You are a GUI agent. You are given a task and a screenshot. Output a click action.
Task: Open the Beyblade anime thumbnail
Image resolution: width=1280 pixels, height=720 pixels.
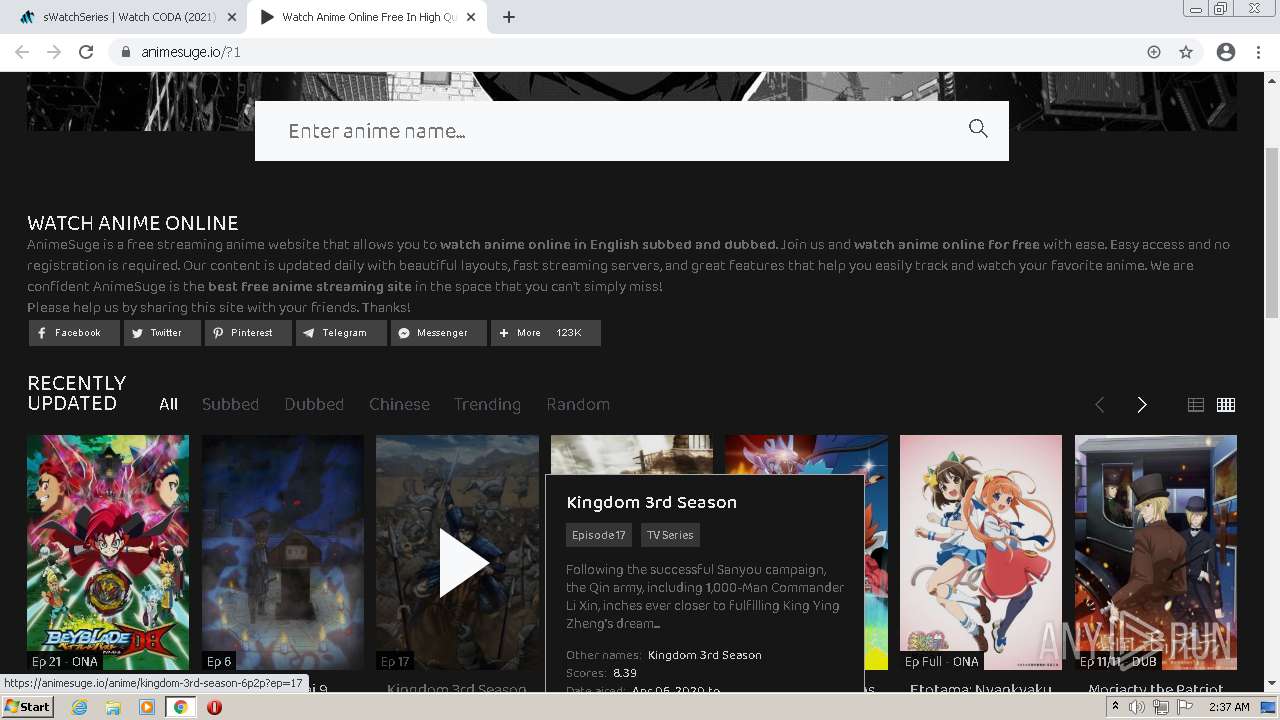click(108, 552)
